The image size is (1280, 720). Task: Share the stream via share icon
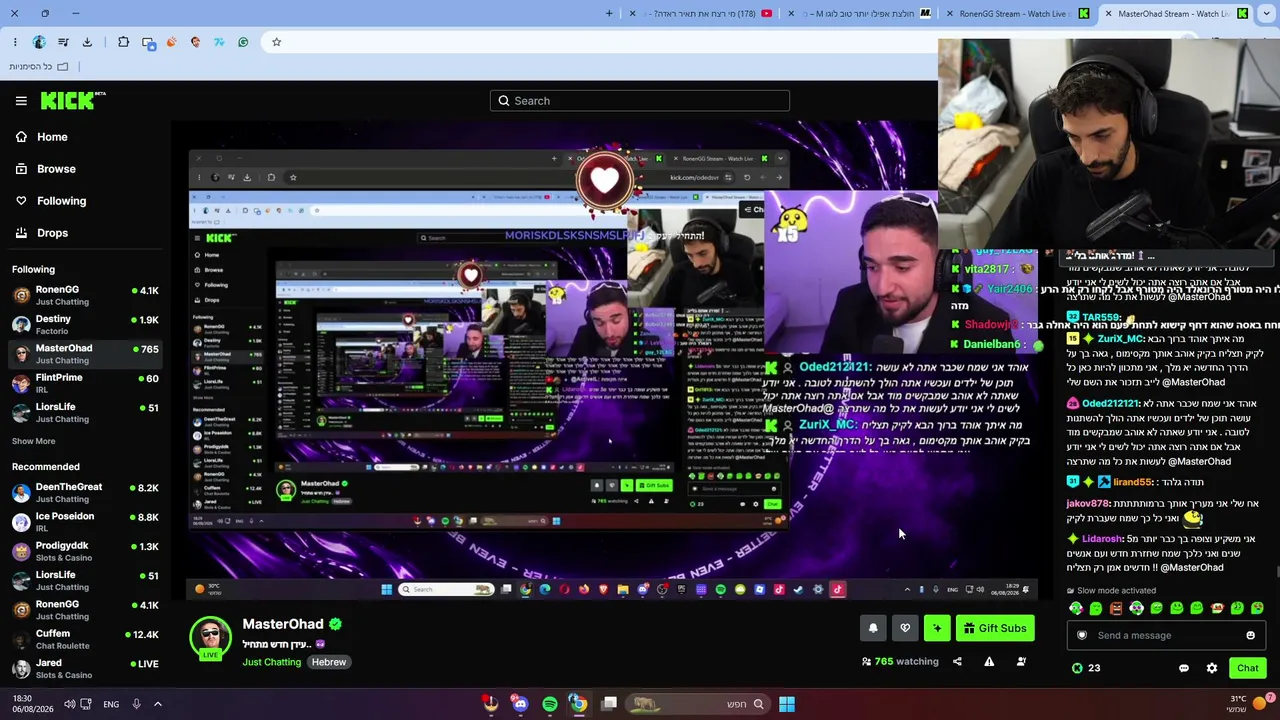coord(957,661)
